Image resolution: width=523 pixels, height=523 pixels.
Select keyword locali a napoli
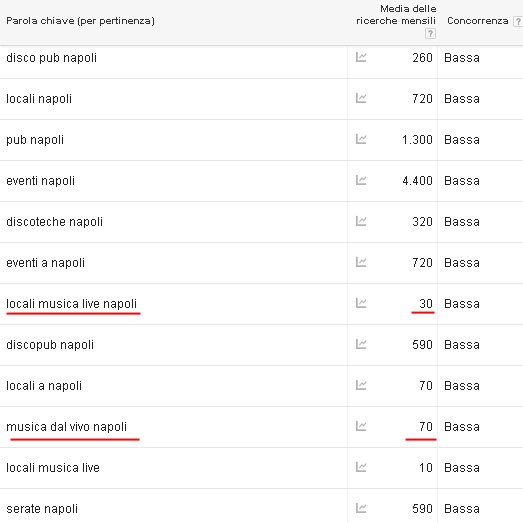pos(44,386)
